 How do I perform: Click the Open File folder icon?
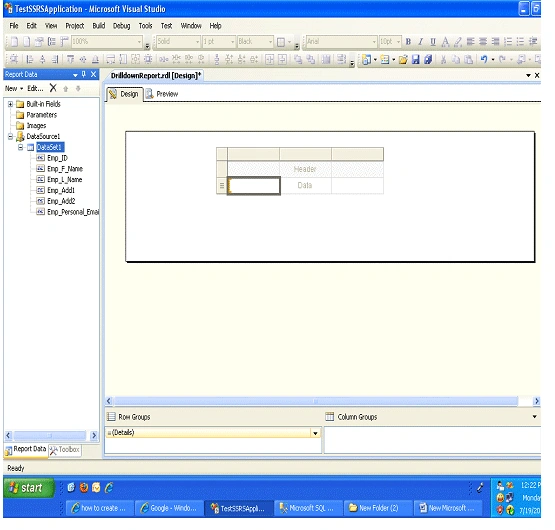click(x=403, y=59)
